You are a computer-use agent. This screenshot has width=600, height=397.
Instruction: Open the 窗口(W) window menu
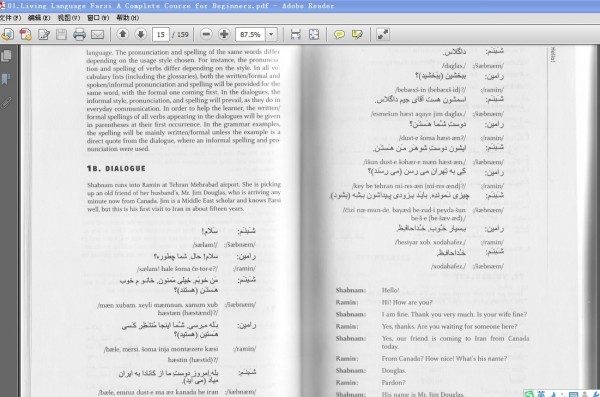click(98, 18)
